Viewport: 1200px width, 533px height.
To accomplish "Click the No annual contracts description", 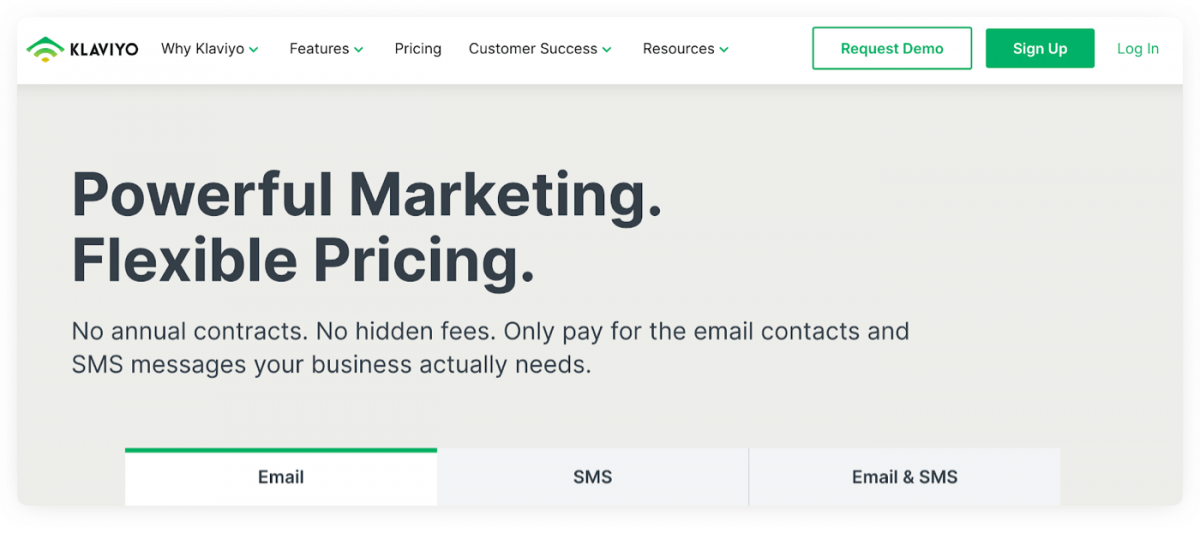I will [x=490, y=348].
